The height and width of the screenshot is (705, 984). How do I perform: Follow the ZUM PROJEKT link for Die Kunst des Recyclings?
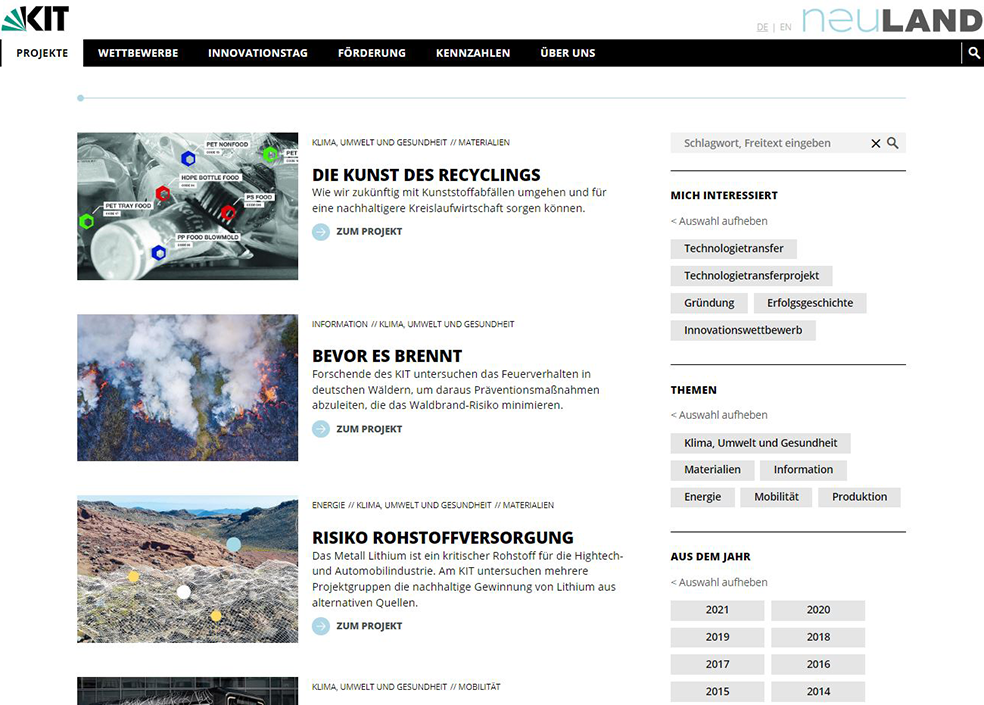click(369, 231)
